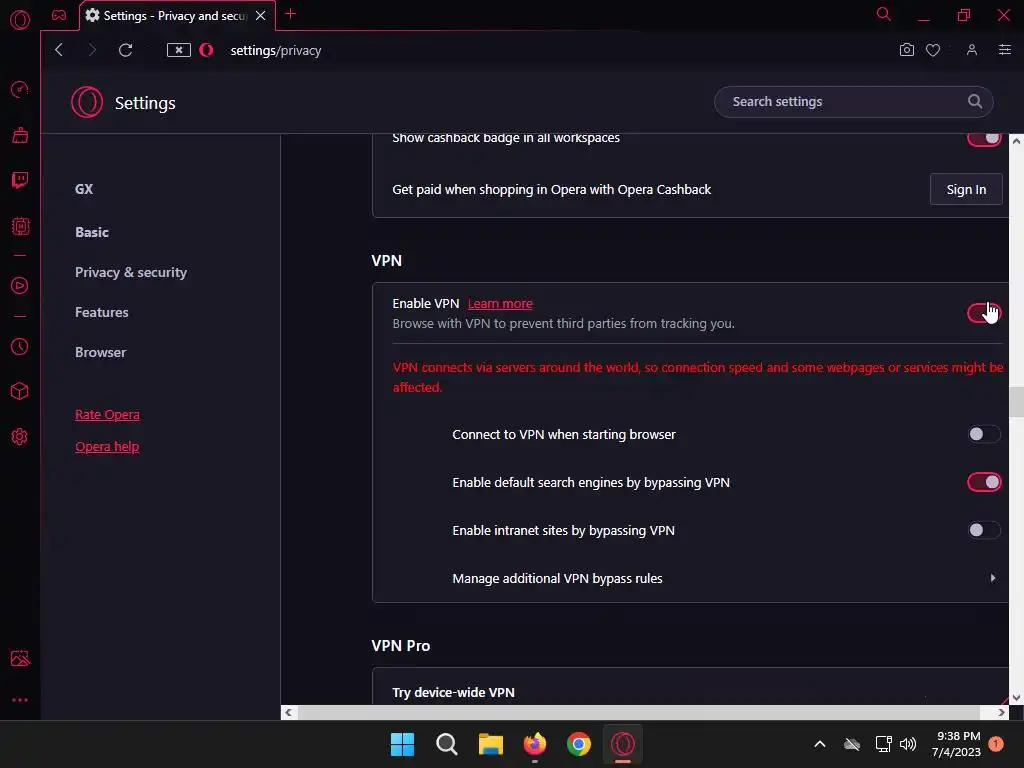Click the settings/privacy address bar

pos(276,50)
